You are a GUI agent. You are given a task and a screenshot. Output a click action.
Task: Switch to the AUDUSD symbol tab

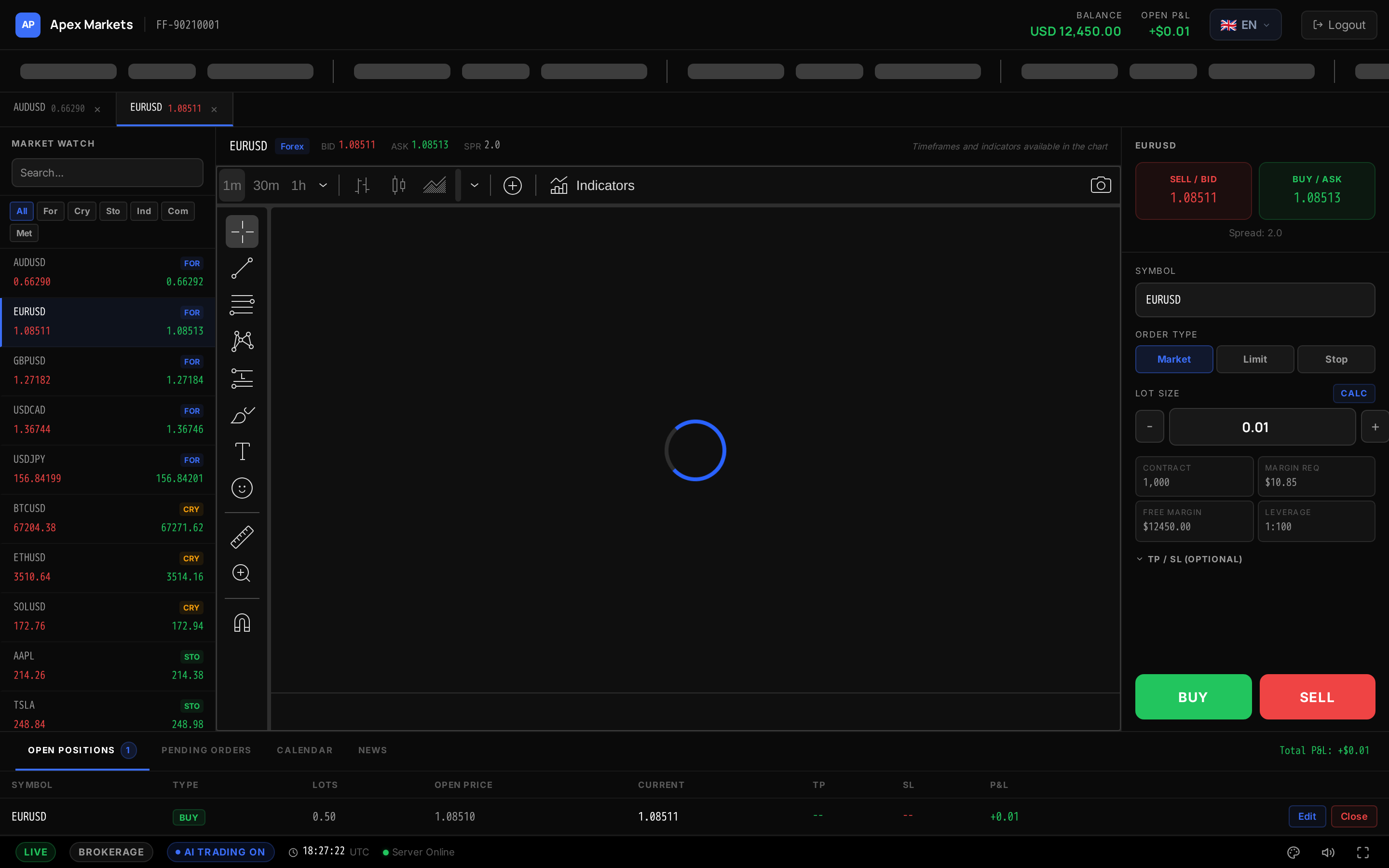[x=57, y=108]
